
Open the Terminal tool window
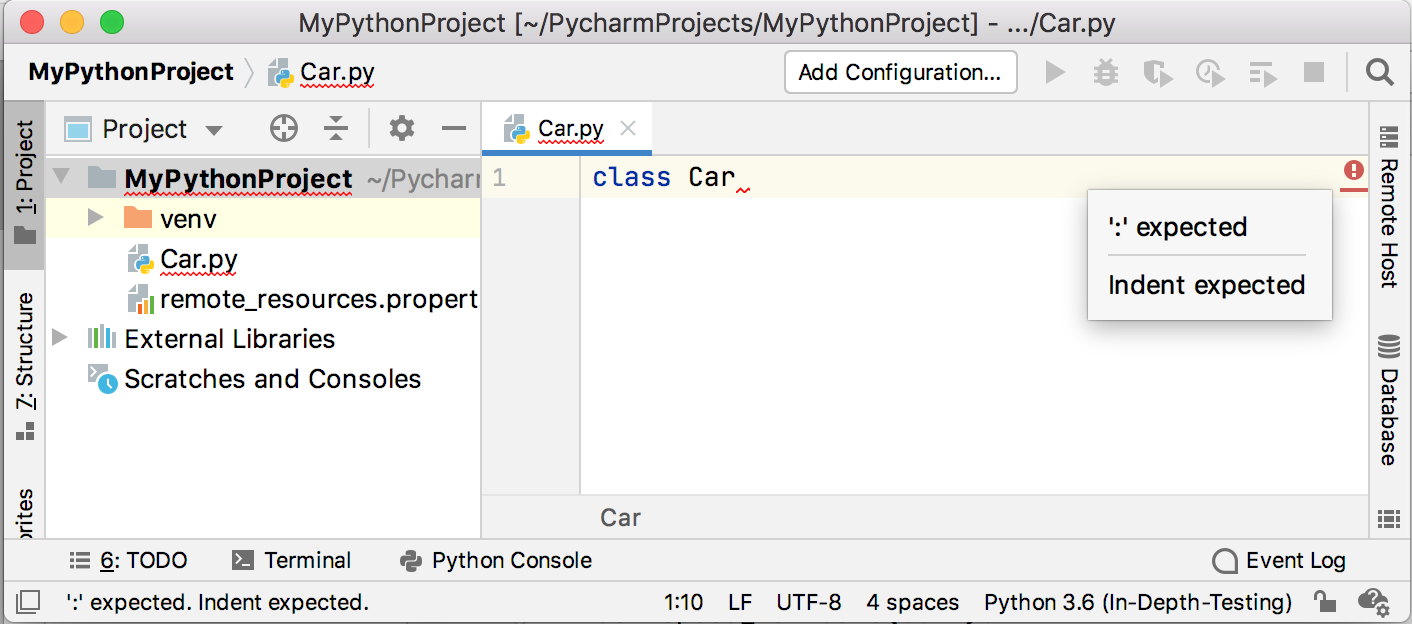point(291,561)
